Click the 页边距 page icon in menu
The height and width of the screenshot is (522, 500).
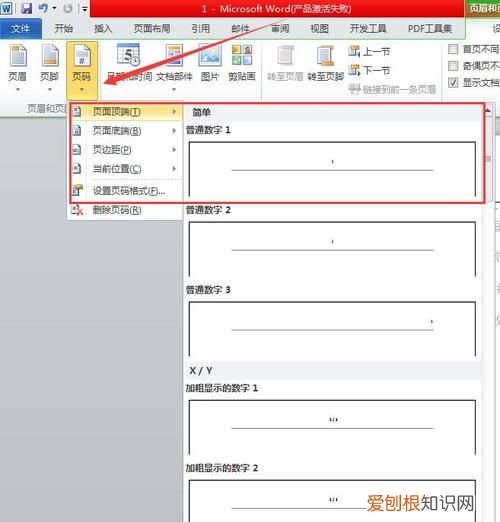[77, 149]
